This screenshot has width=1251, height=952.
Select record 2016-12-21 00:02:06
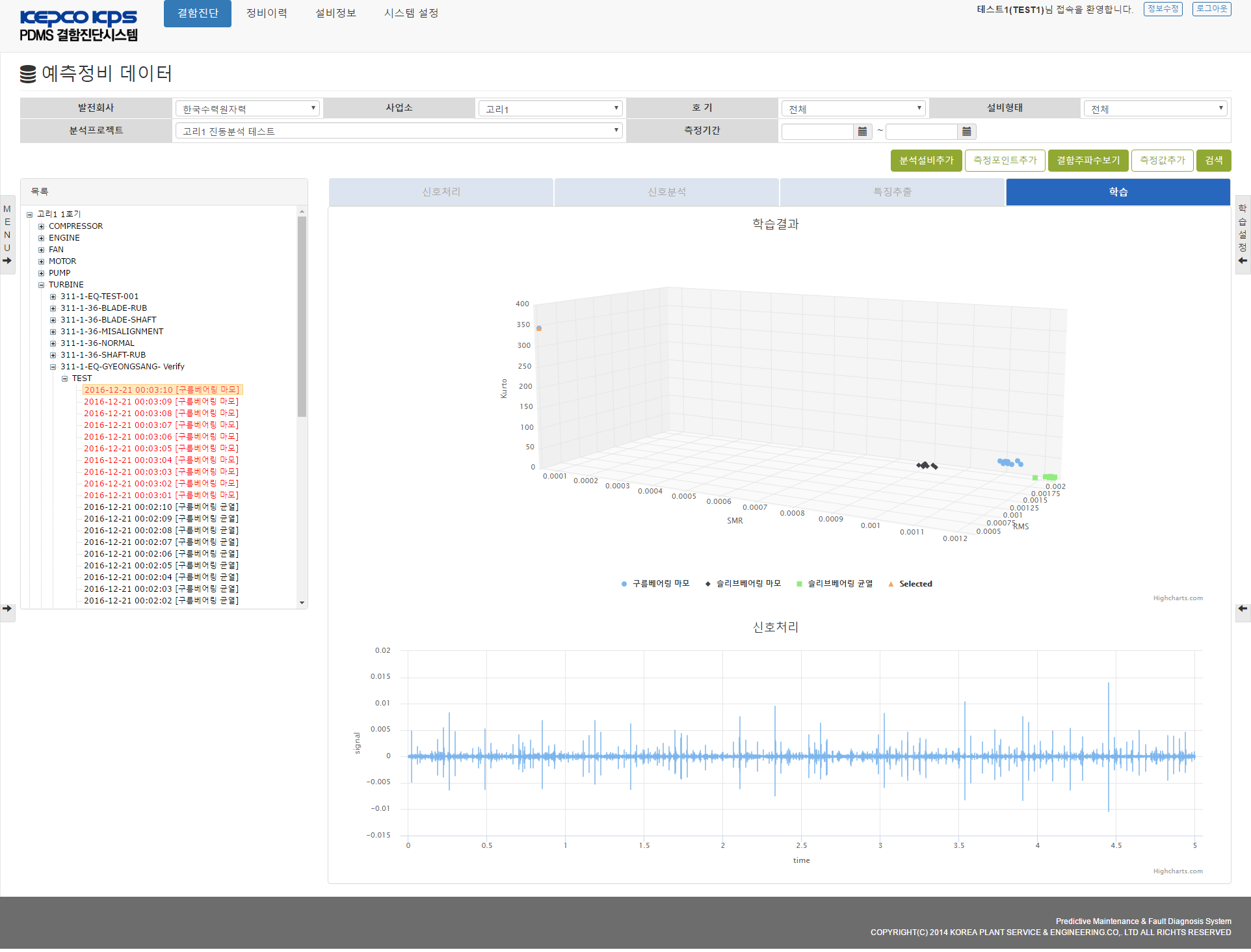point(161,554)
